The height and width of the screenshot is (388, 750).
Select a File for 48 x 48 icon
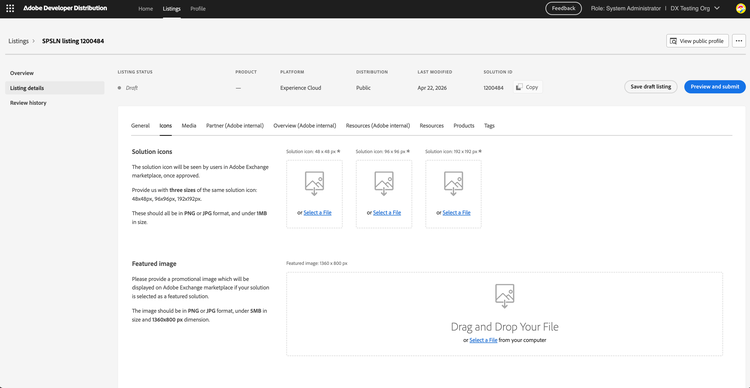[317, 212]
